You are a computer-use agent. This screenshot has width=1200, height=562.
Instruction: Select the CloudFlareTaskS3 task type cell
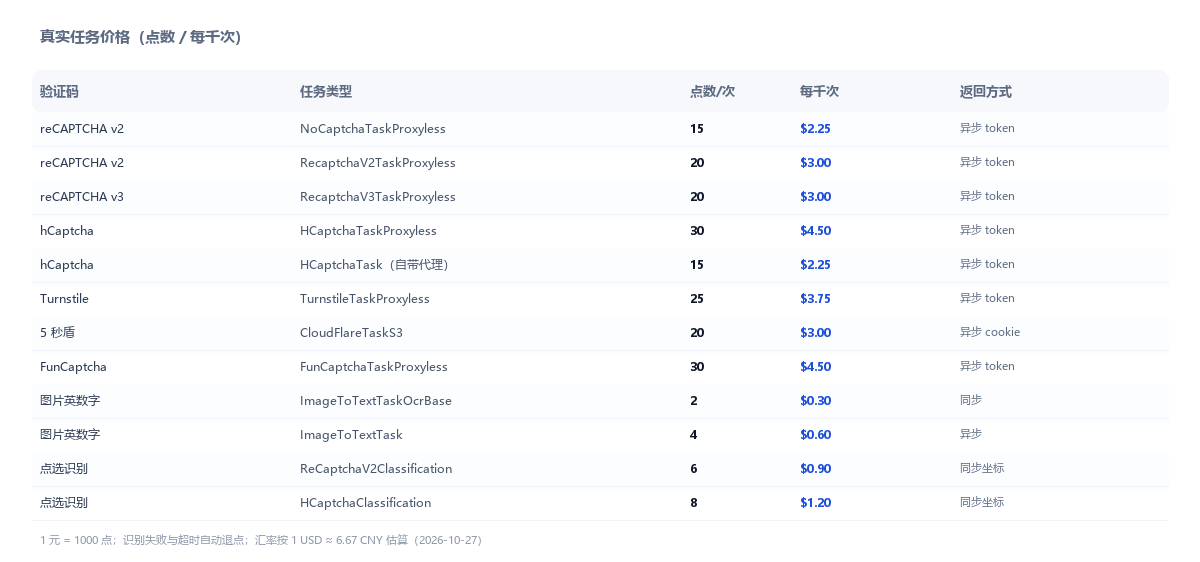click(x=351, y=333)
